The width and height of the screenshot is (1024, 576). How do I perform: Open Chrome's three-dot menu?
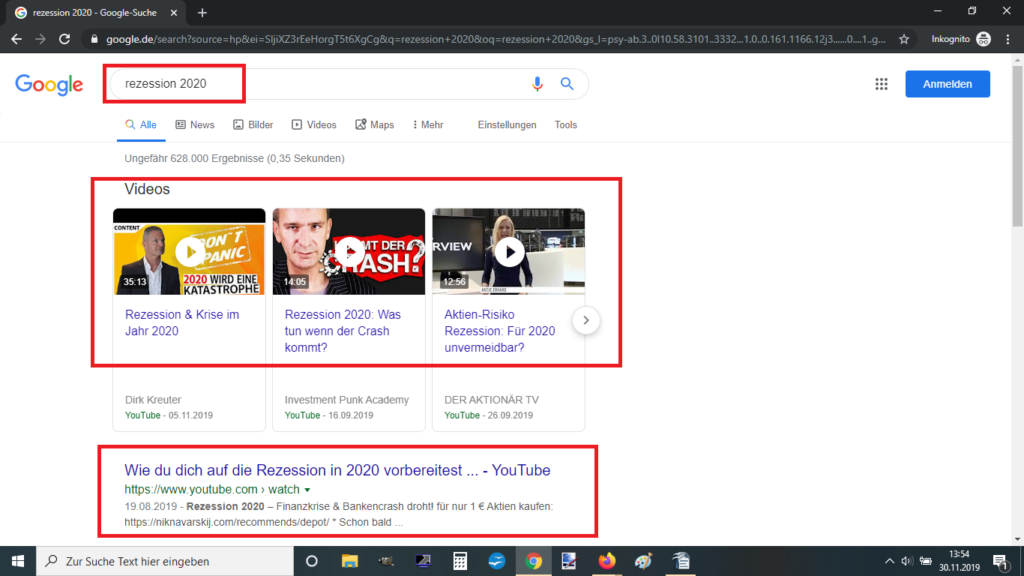tap(1008, 39)
